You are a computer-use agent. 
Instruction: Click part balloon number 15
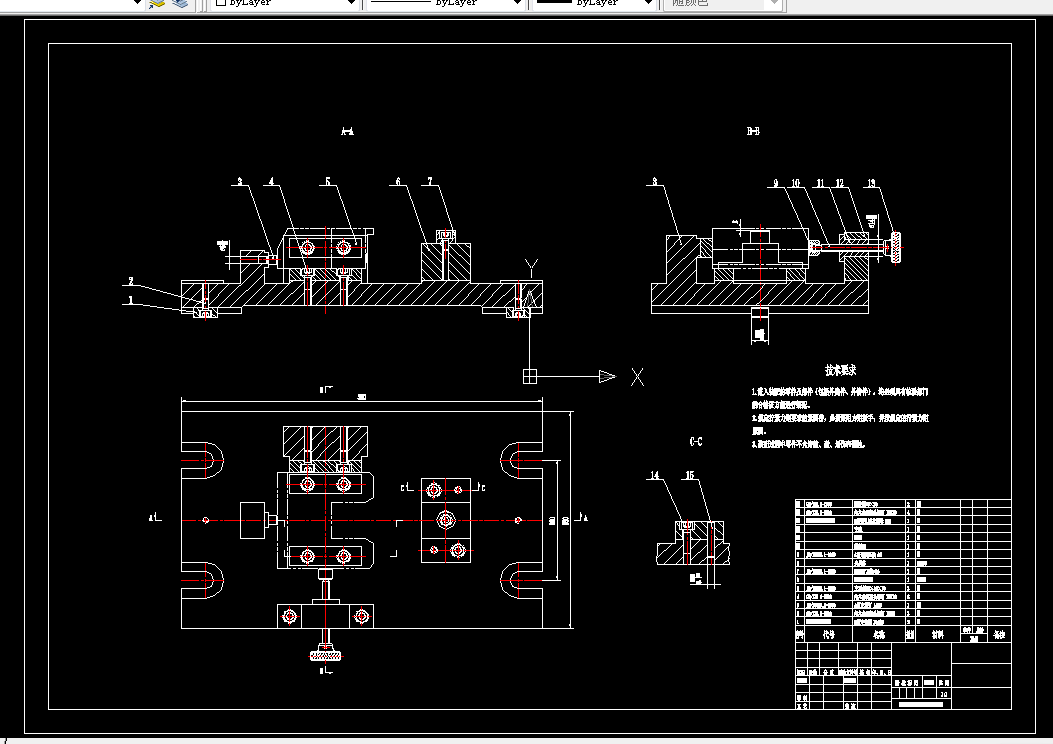689,475
